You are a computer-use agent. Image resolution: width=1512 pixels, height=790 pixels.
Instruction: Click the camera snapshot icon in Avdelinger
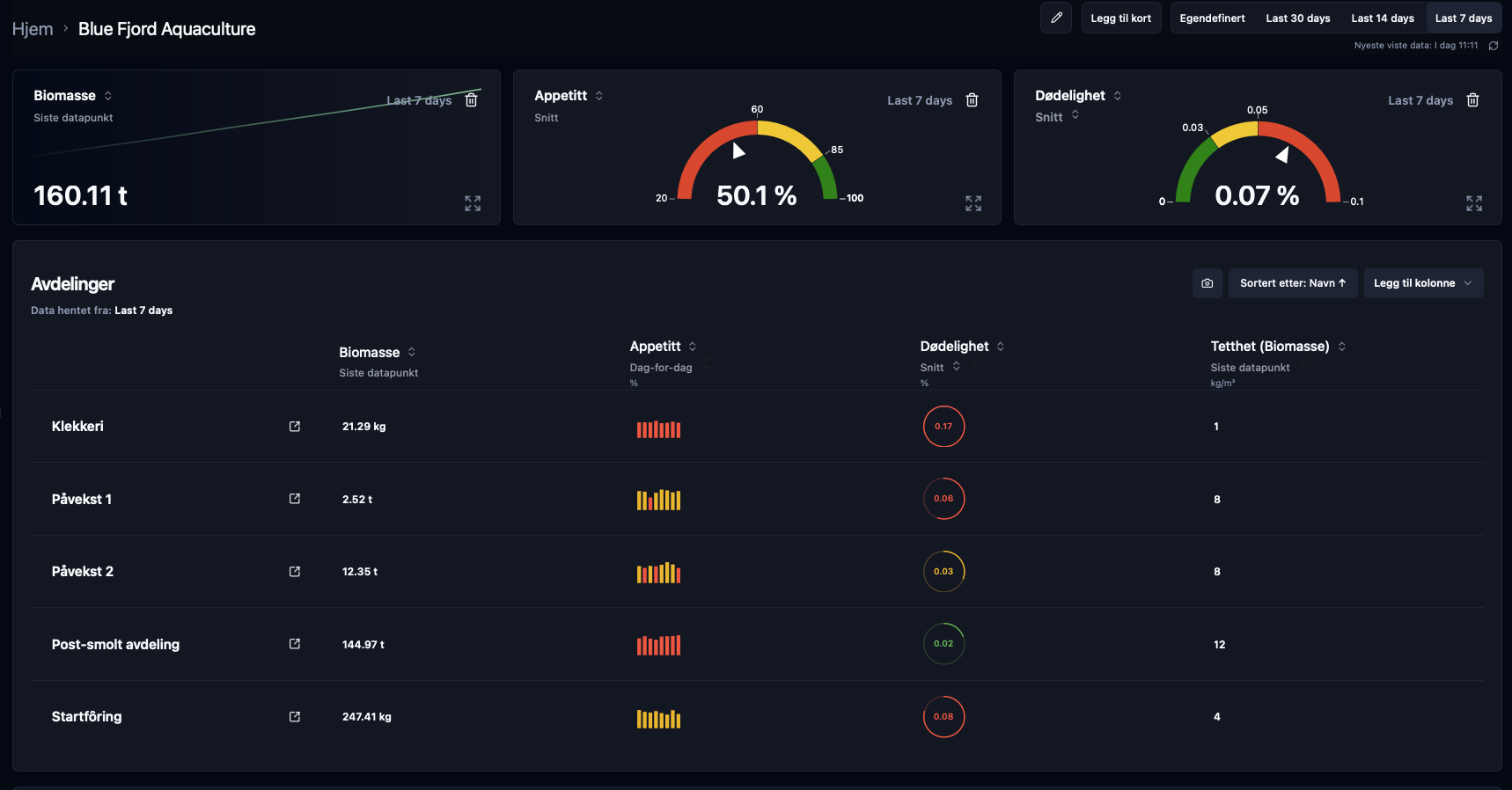[x=1207, y=283]
